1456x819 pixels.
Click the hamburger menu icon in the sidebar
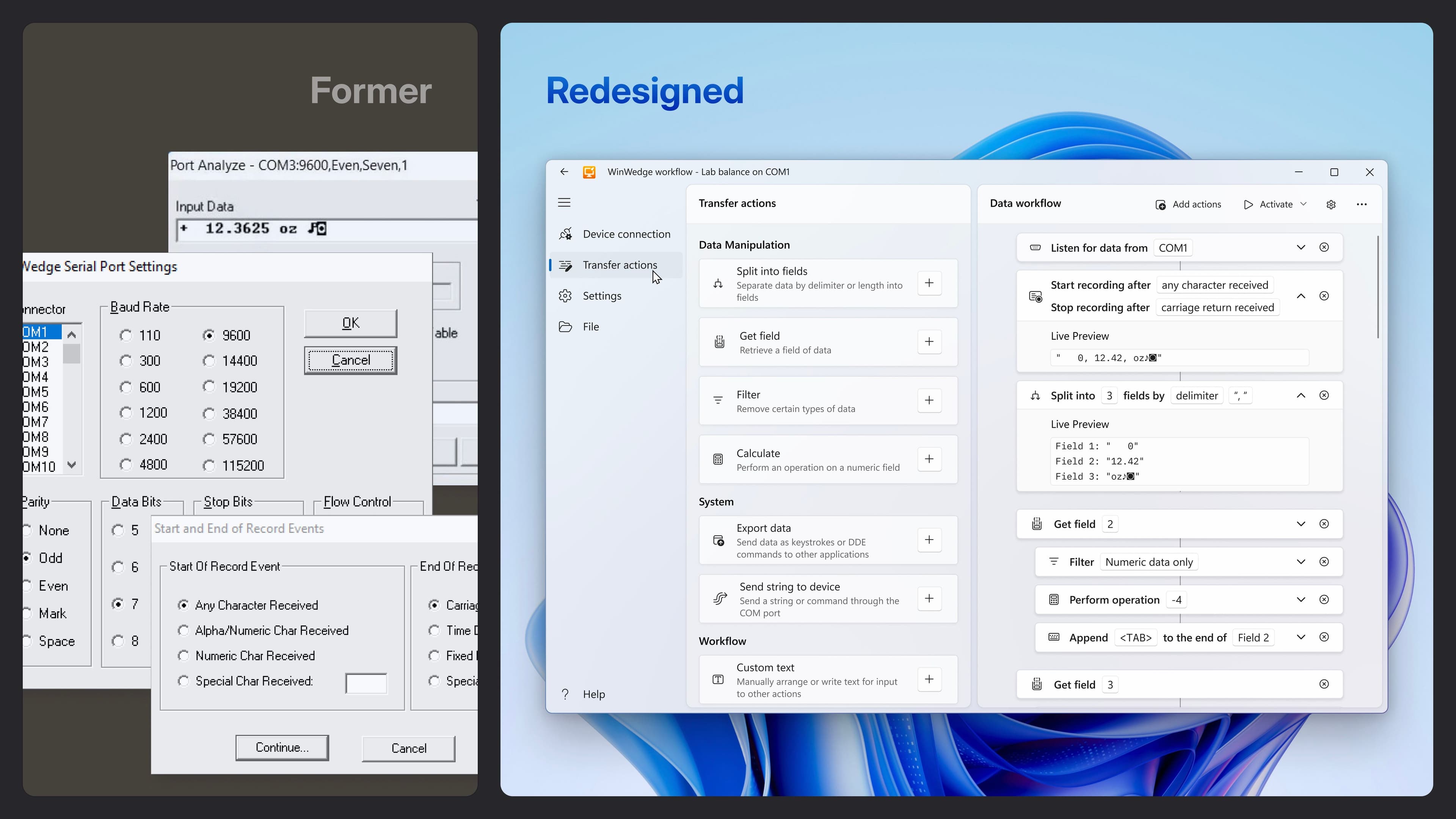point(564,202)
